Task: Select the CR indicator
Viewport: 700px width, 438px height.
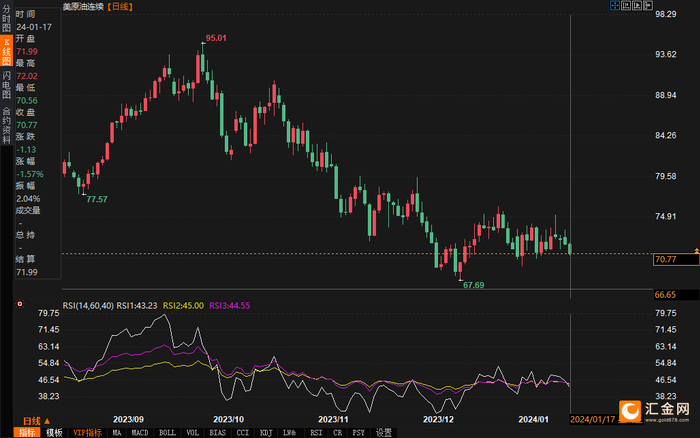Action: 338,433
